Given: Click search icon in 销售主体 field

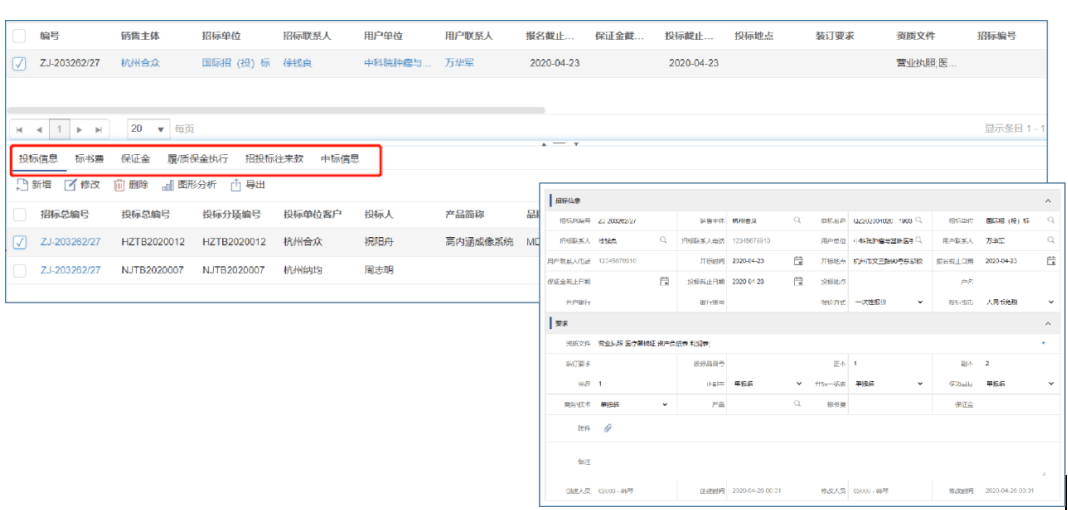Looking at the screenshot, I should [798, 221].
